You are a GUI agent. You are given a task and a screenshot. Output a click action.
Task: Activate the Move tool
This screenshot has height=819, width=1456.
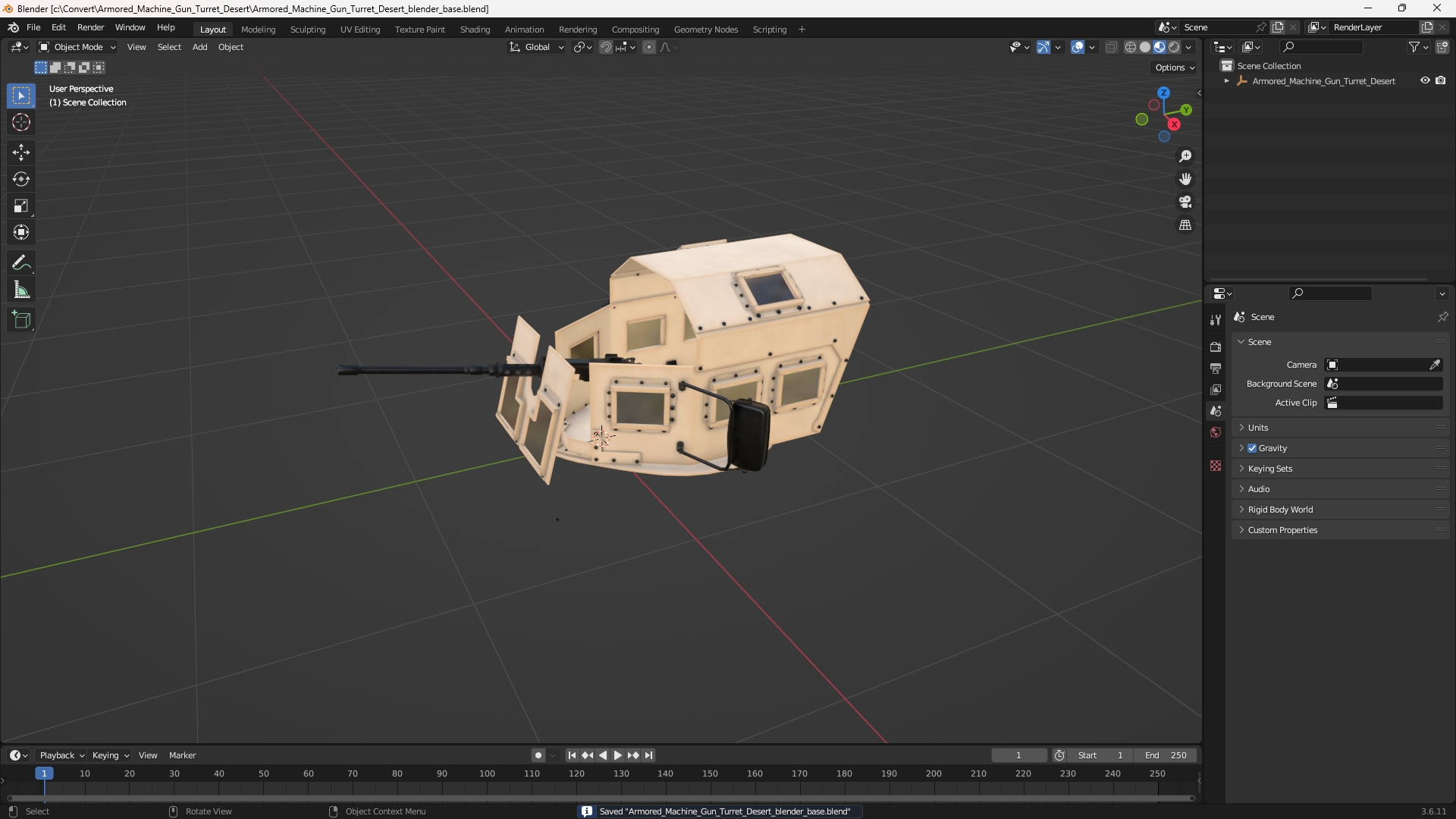(21, 152)
